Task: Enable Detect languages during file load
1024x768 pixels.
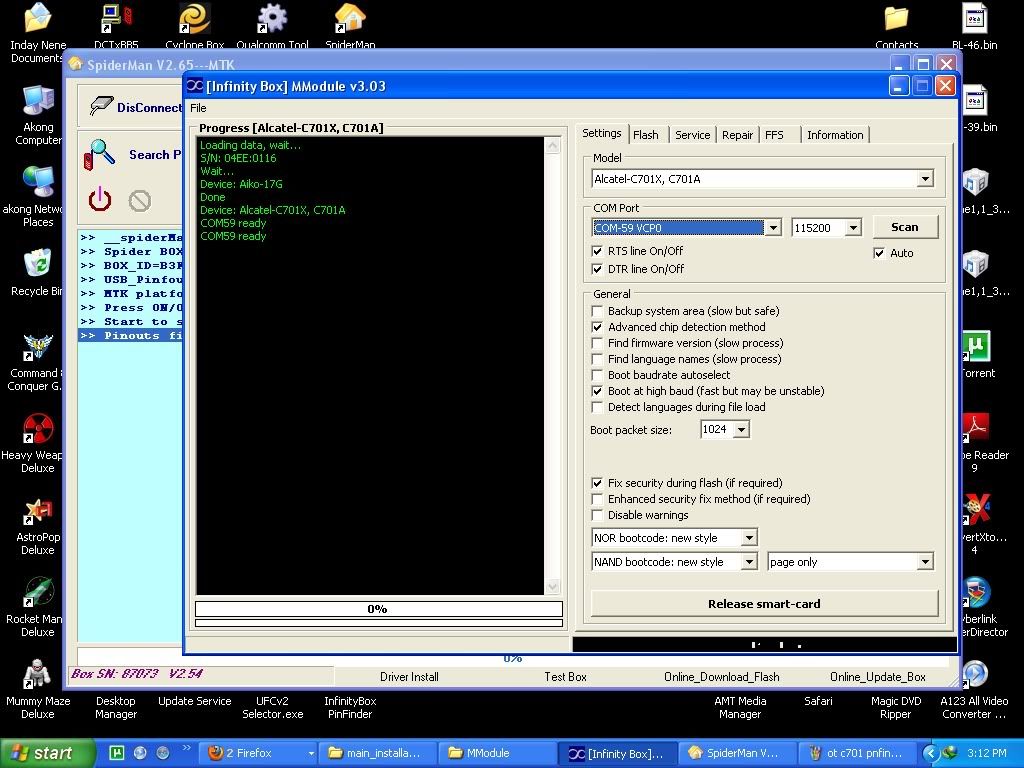Action: 597,407
